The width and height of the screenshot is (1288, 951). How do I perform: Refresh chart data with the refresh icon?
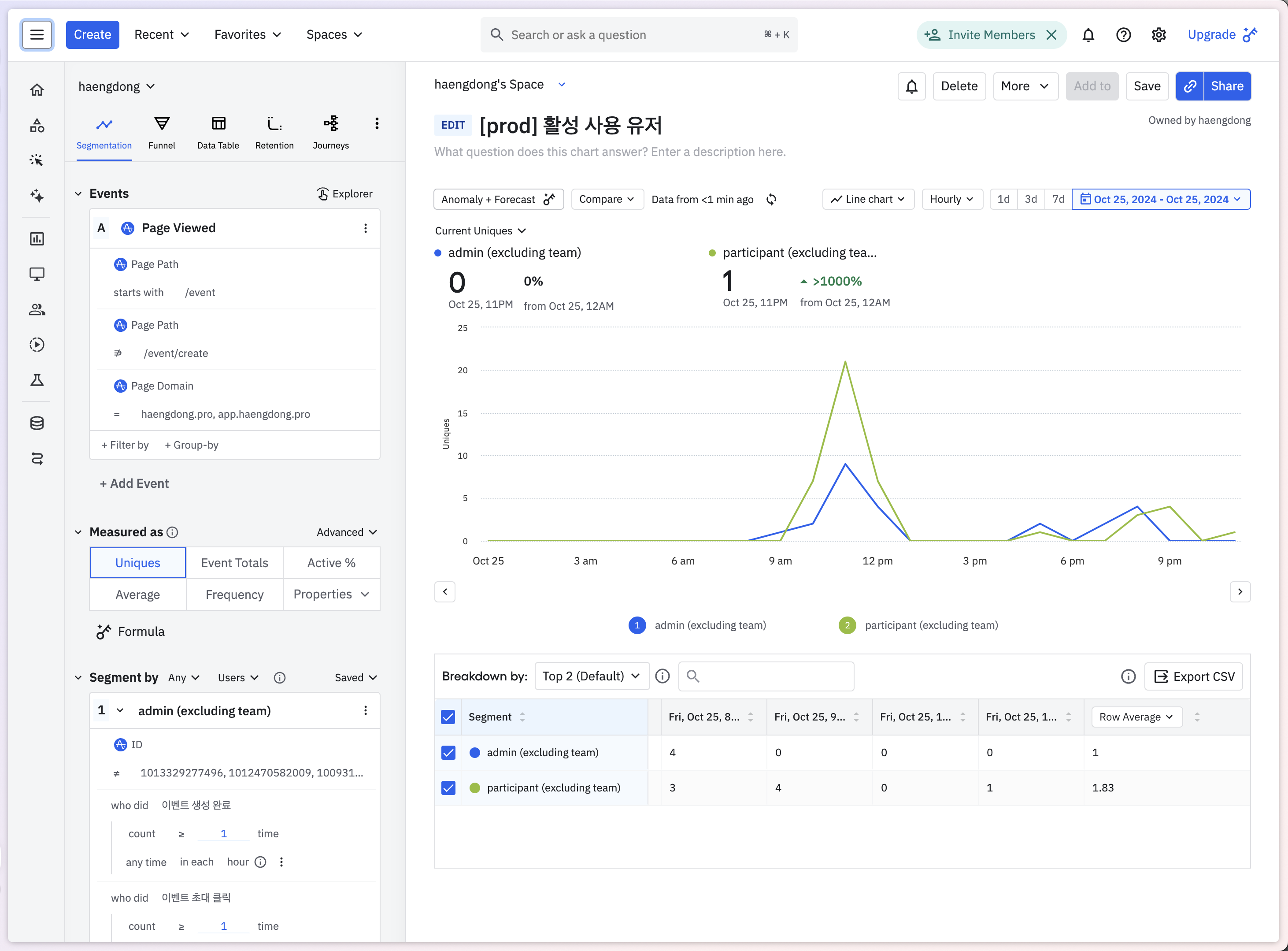[x=771, y=199]
